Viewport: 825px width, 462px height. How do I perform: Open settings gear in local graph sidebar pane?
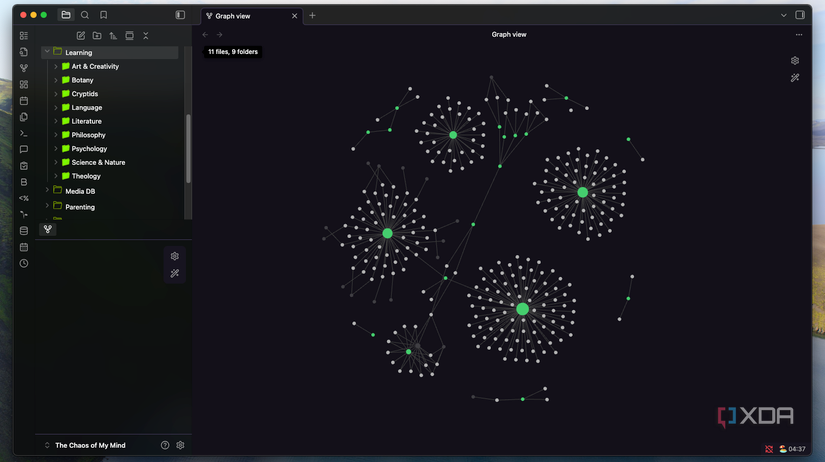[x=175, y=256]
